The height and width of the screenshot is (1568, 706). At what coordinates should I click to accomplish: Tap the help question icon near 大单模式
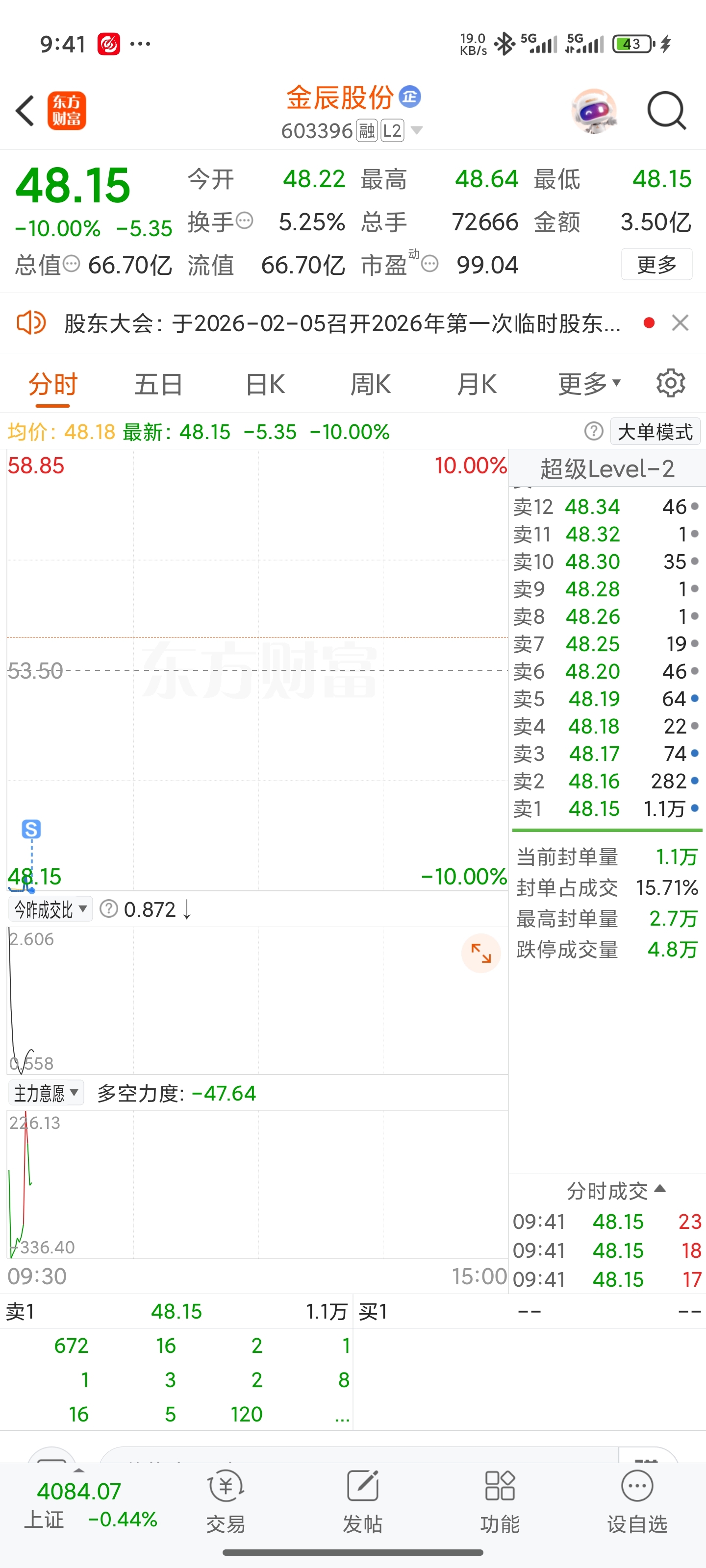(594, 431)
